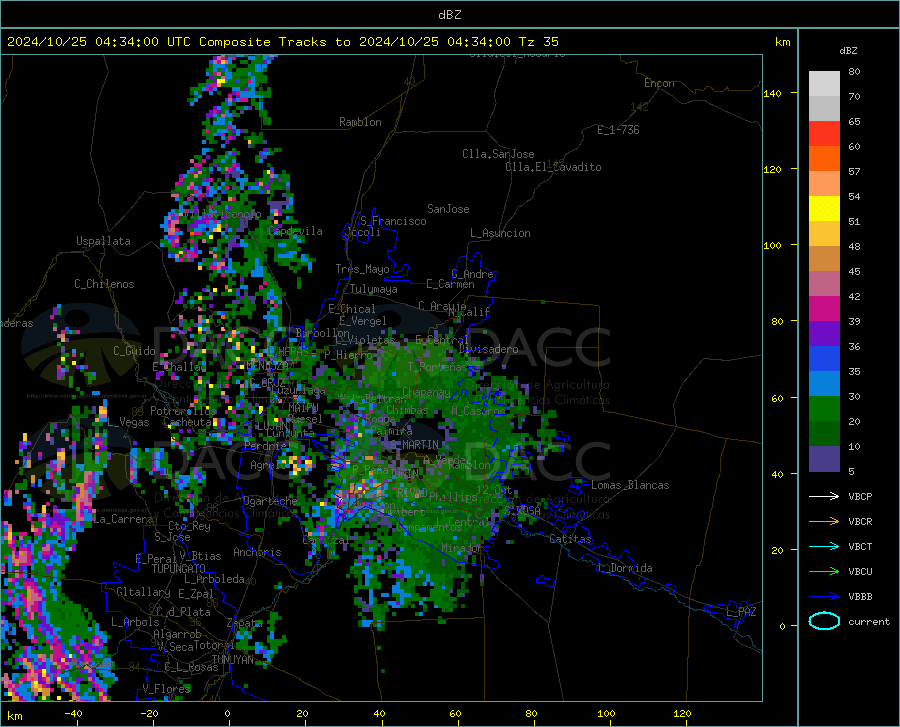Click the 'Zapata' map label

tap(245, 623)
